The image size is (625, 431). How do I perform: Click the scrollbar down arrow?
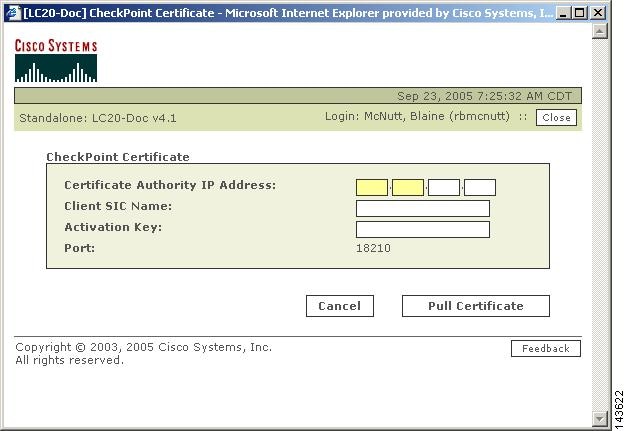(599, 418)
